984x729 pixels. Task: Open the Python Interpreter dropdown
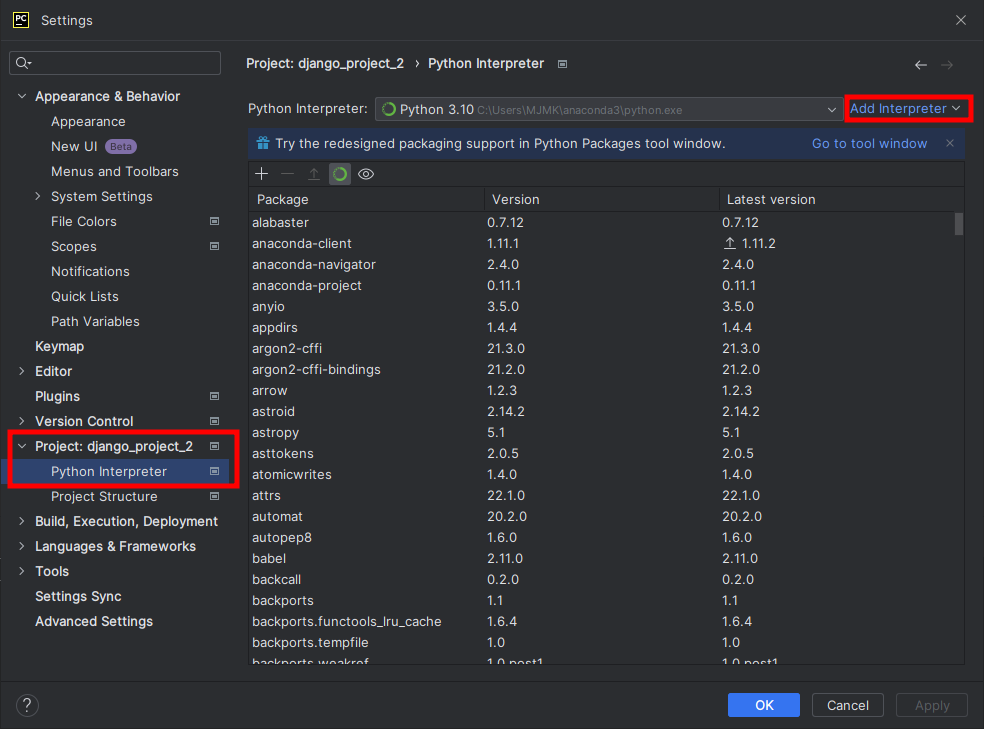609,109
